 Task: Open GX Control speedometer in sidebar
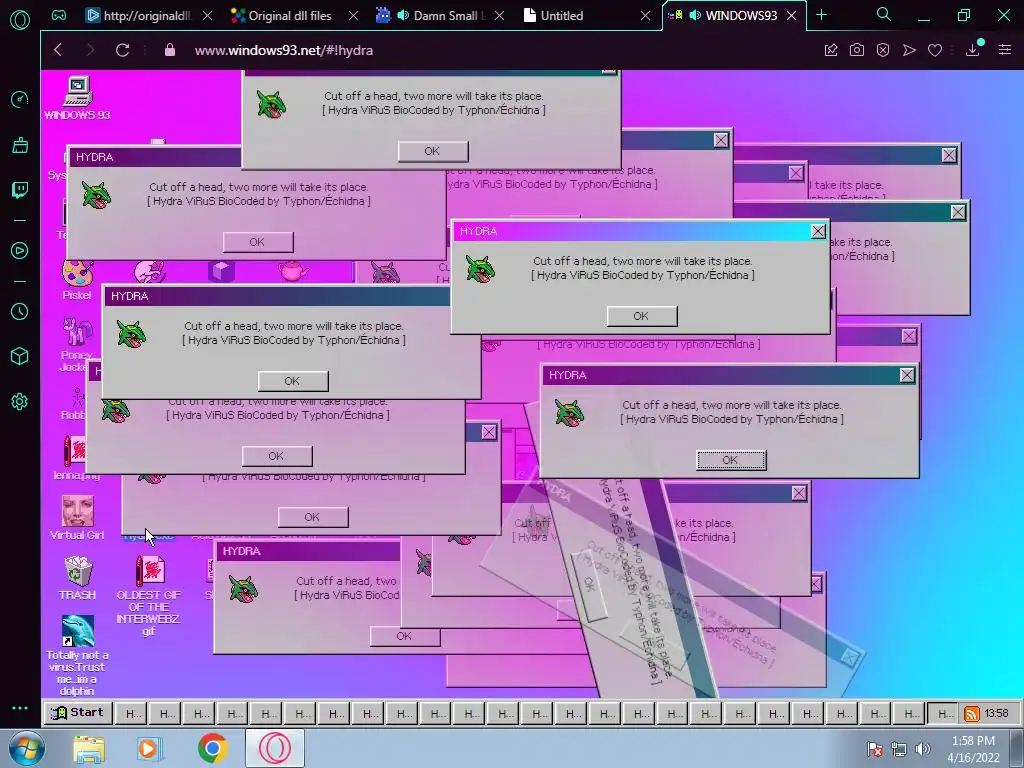(20, 99)
